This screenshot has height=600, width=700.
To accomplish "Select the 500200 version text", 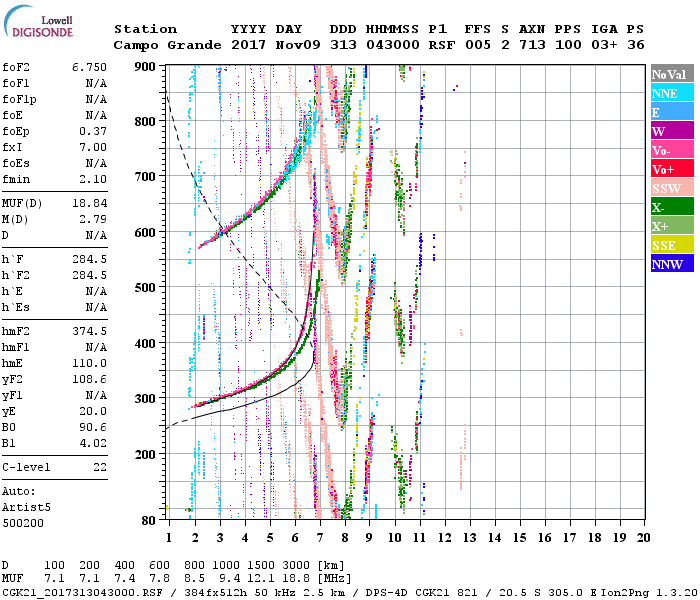I will (23, 523).
